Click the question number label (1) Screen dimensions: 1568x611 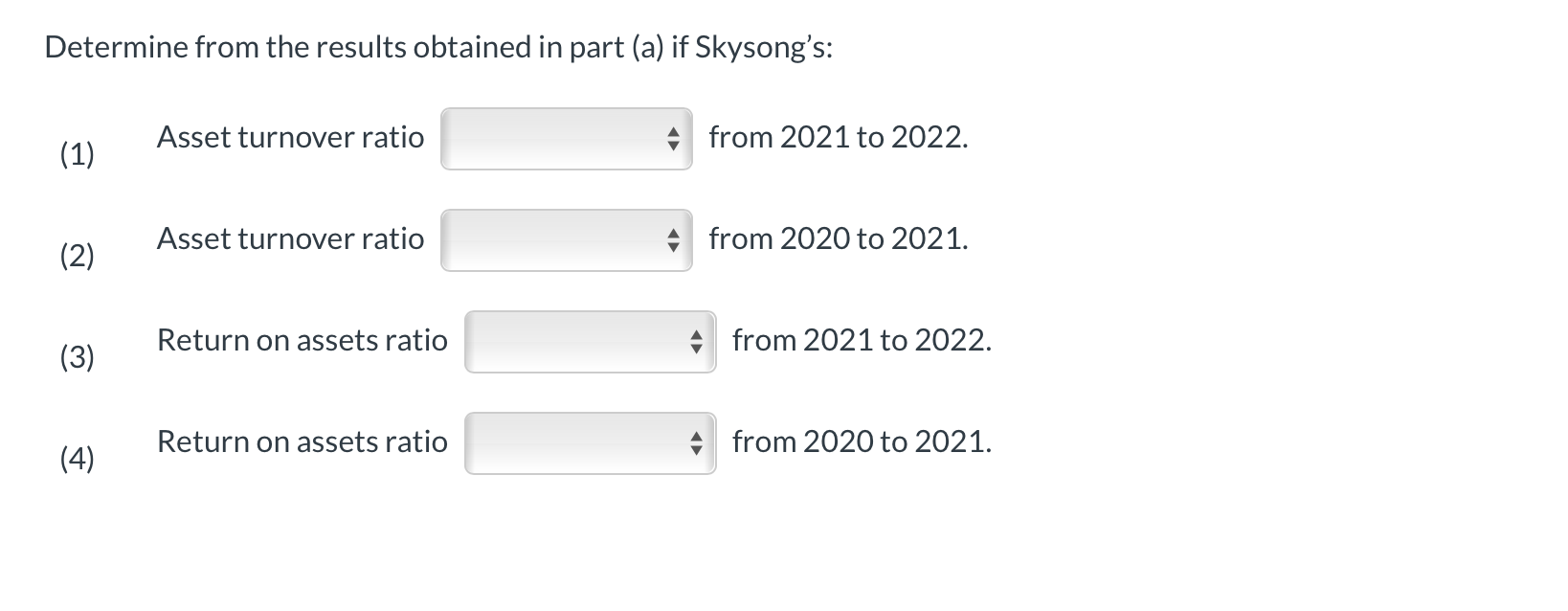pyautogui.click(x=78, y=153)
